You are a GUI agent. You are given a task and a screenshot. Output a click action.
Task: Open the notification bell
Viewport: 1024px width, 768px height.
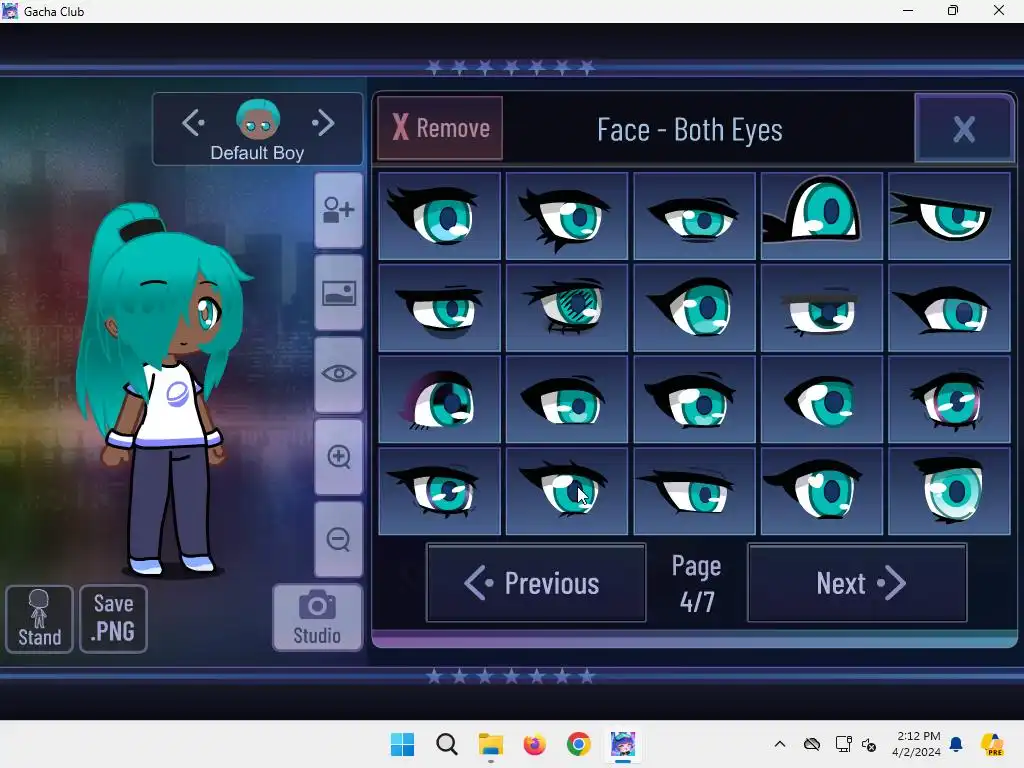pos(956,744)
